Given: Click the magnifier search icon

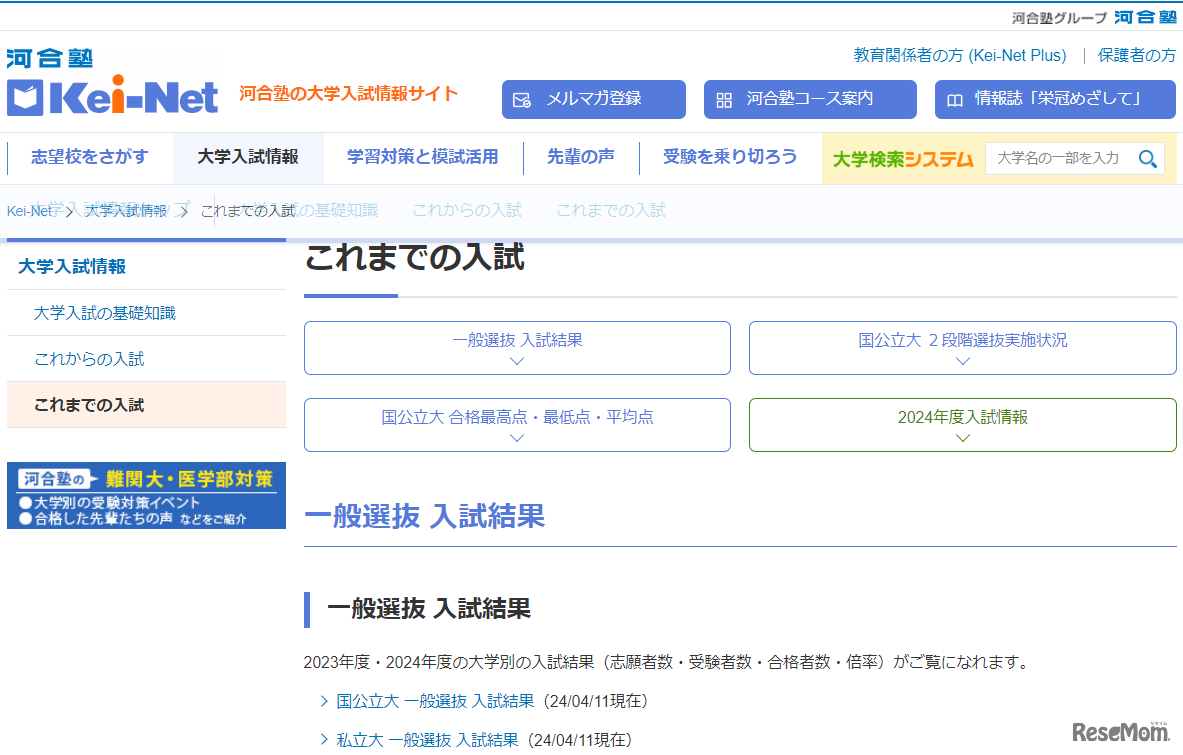Looking at the screenshot, I should point(1147,159).
